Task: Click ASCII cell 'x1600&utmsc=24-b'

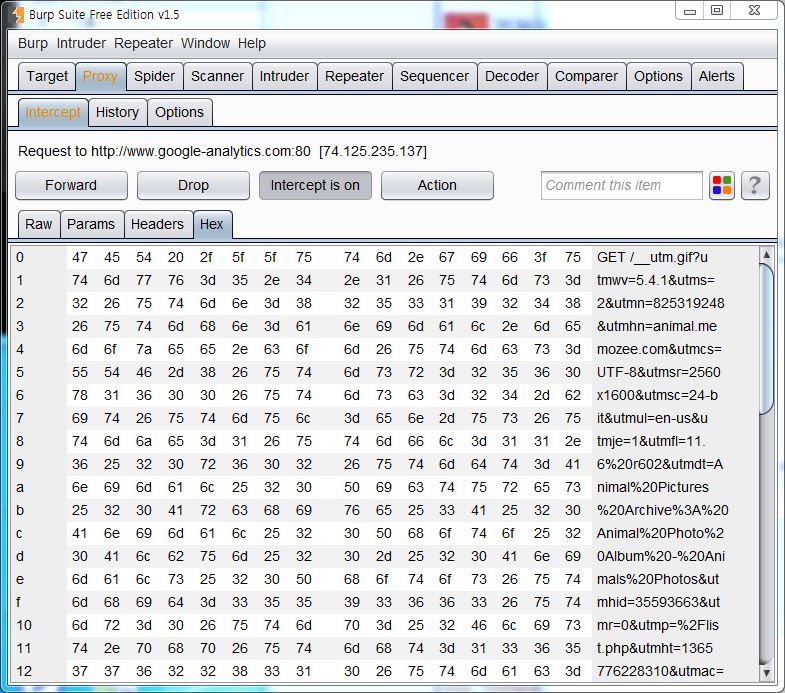Action: coord(657,396)
